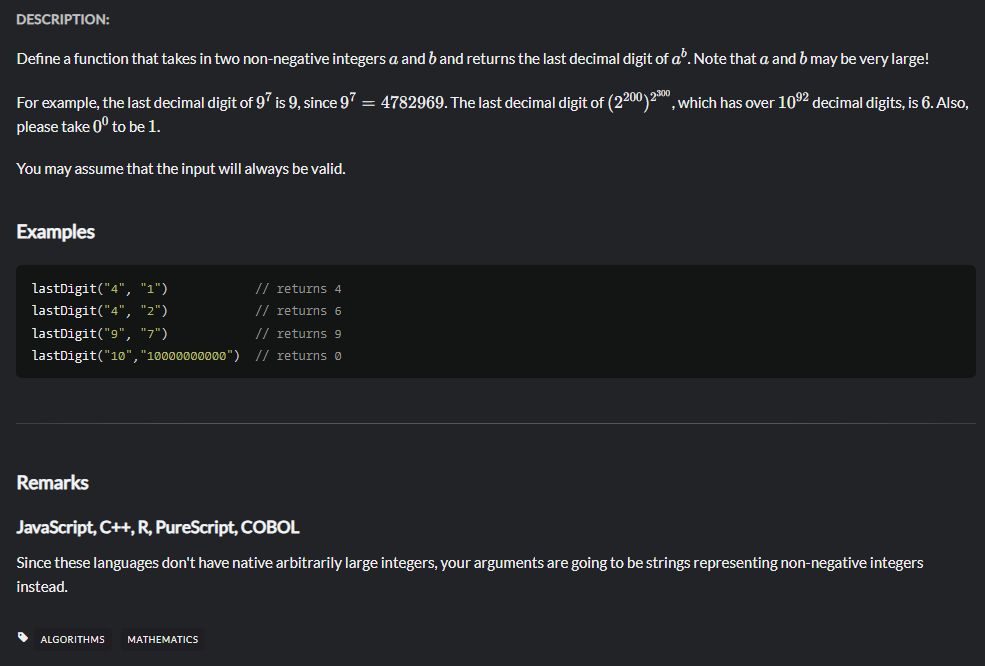
Task: Click the "10000000000" string argument in code
Action: point(187,356)
